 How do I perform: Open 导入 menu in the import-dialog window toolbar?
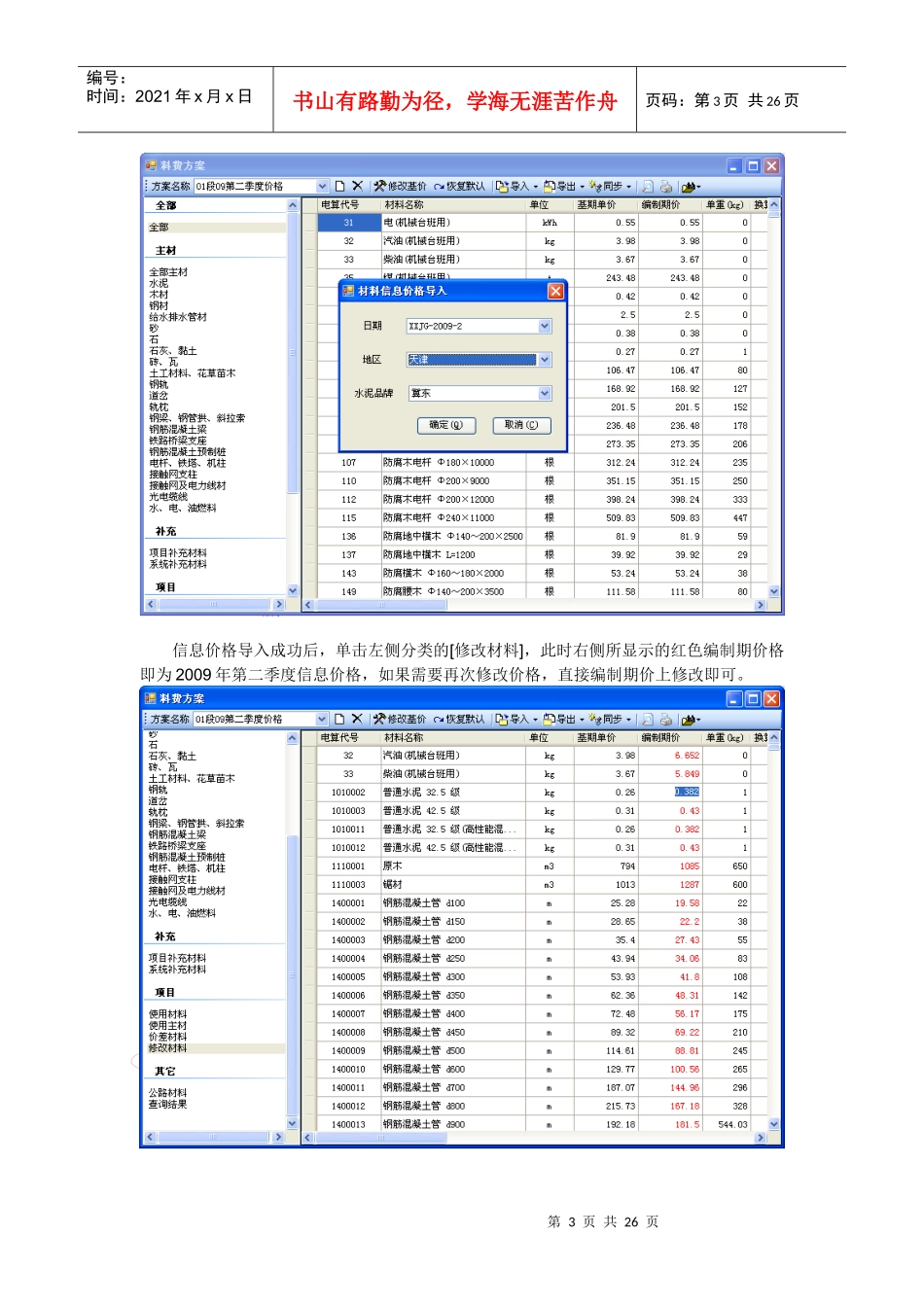tap(515, 186)
